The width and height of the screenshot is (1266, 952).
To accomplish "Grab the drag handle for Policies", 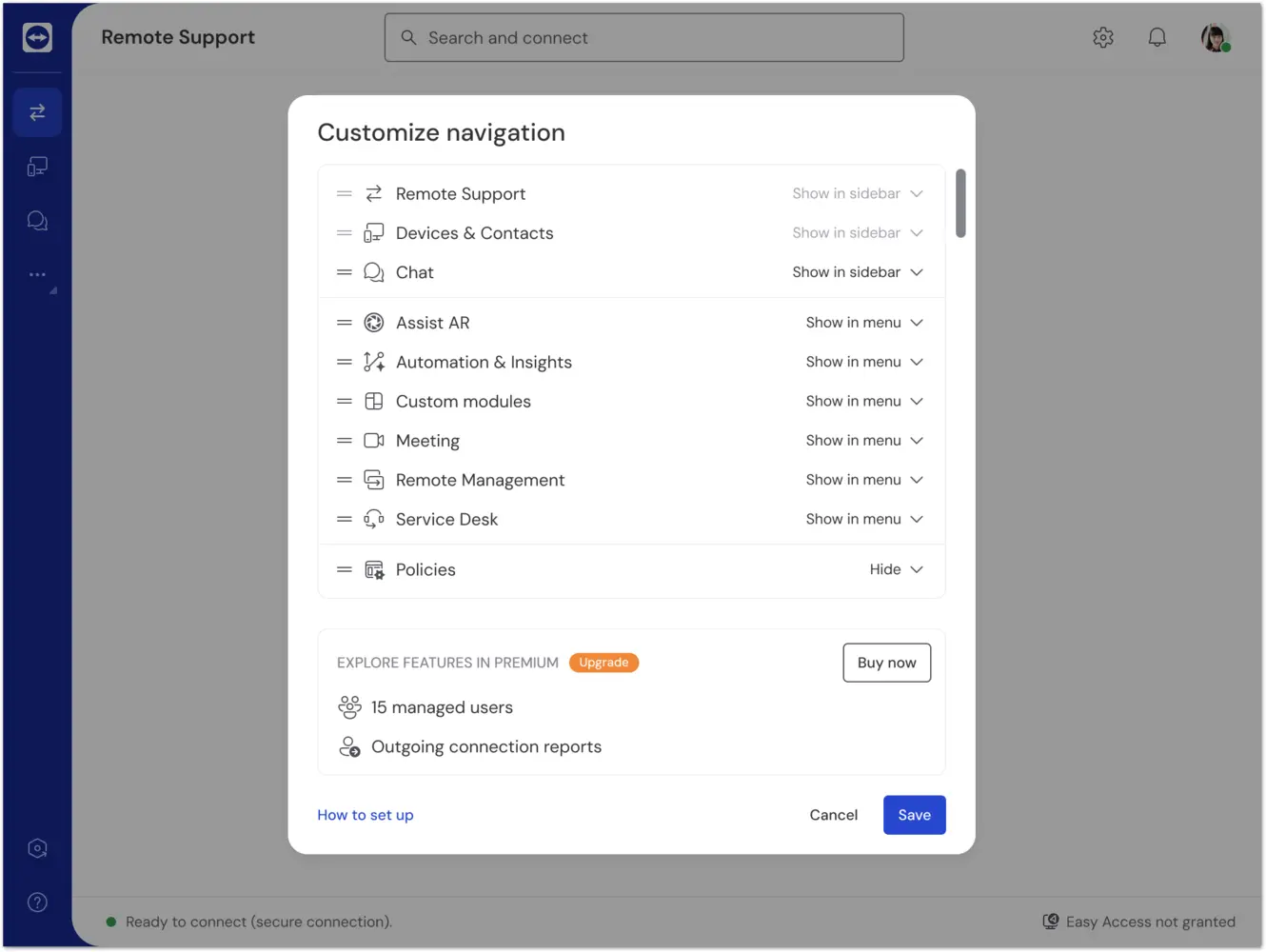I will tap(345, 569).
